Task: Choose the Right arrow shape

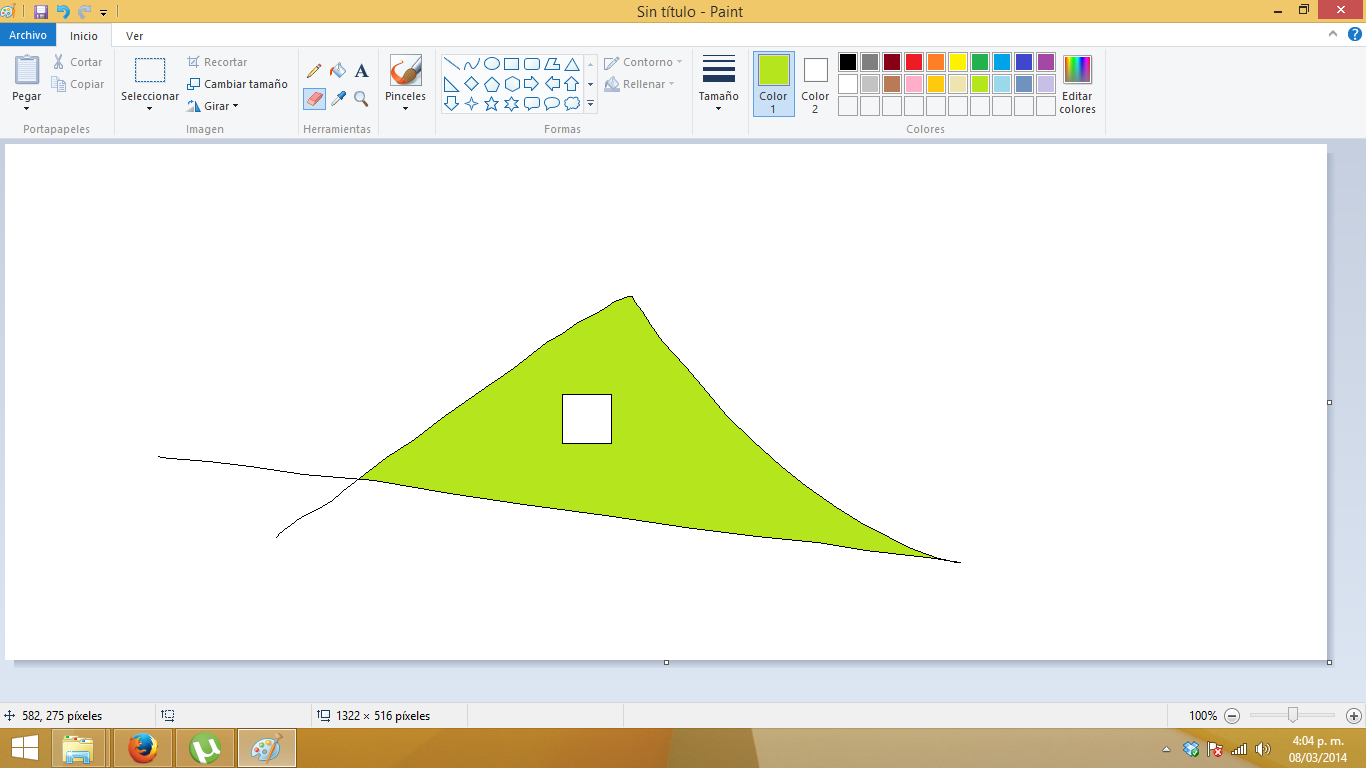Action: [x=532, y=84]
